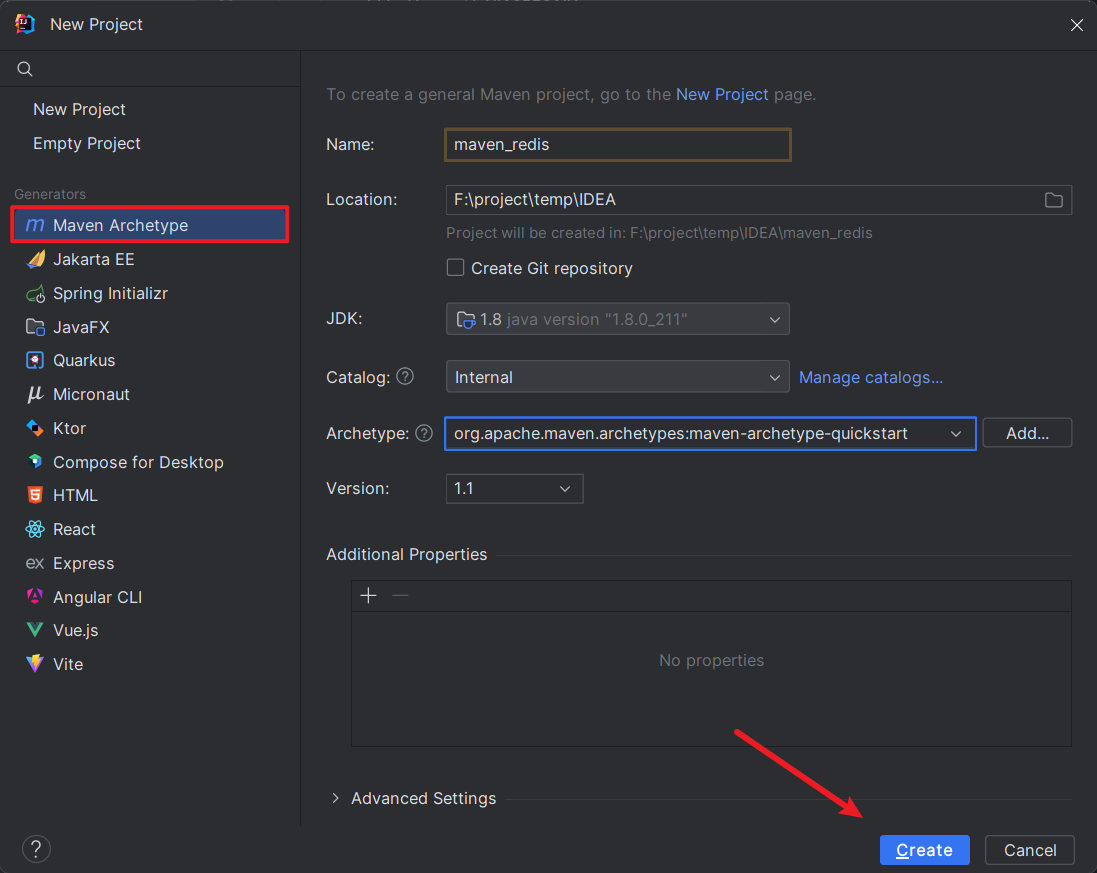Click the Archetype help question icon
This screenshot has width=1097, height=873.
coord(424,433)
